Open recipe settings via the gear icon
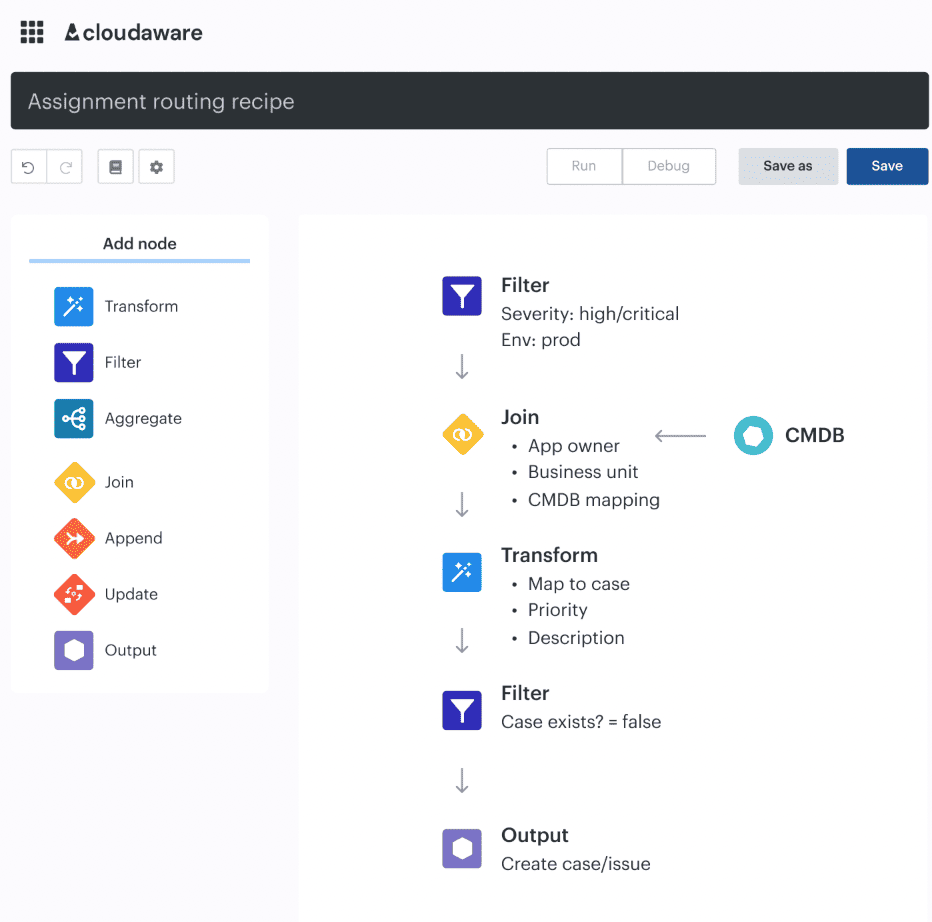Image resolution: width=932 pixels, height=922 pixels. [156, 166]
